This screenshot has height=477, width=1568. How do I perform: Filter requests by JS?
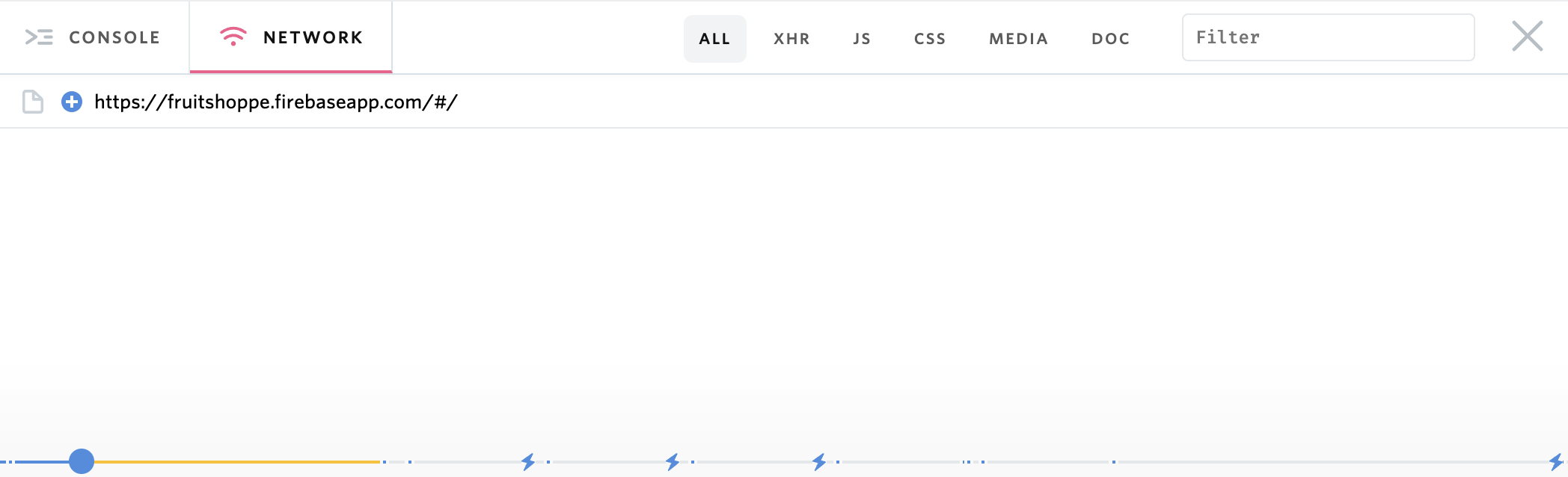[x=862, y=39]
